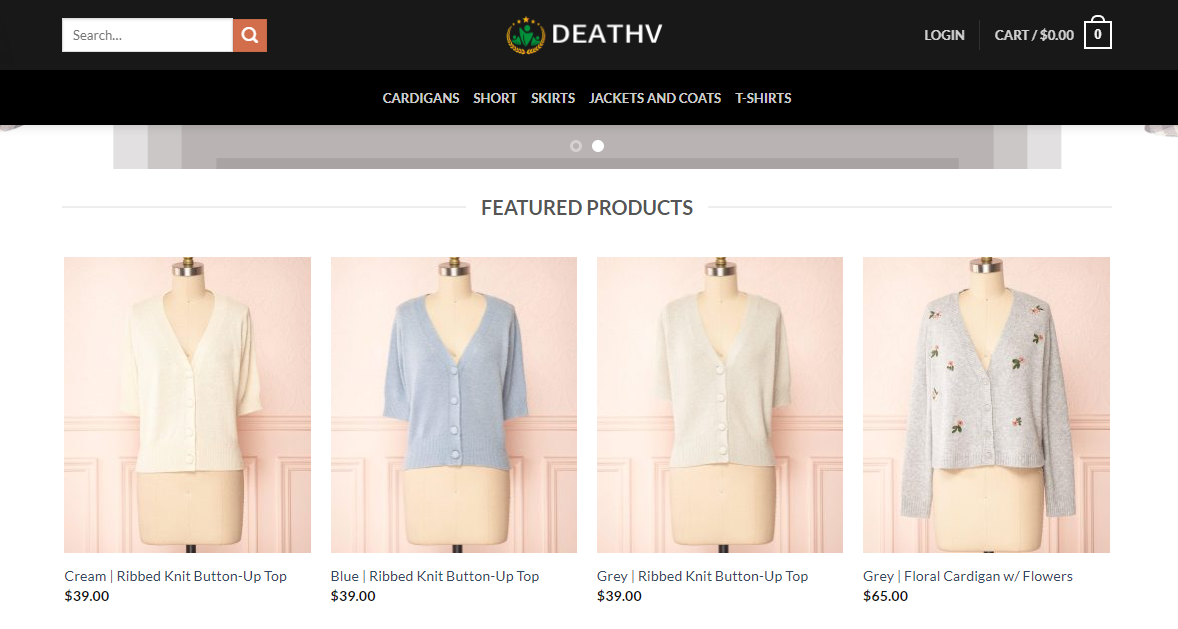Open the LOGIN link
The height and width of the screenshot is (629, 1178).
[x=944, y=35]
